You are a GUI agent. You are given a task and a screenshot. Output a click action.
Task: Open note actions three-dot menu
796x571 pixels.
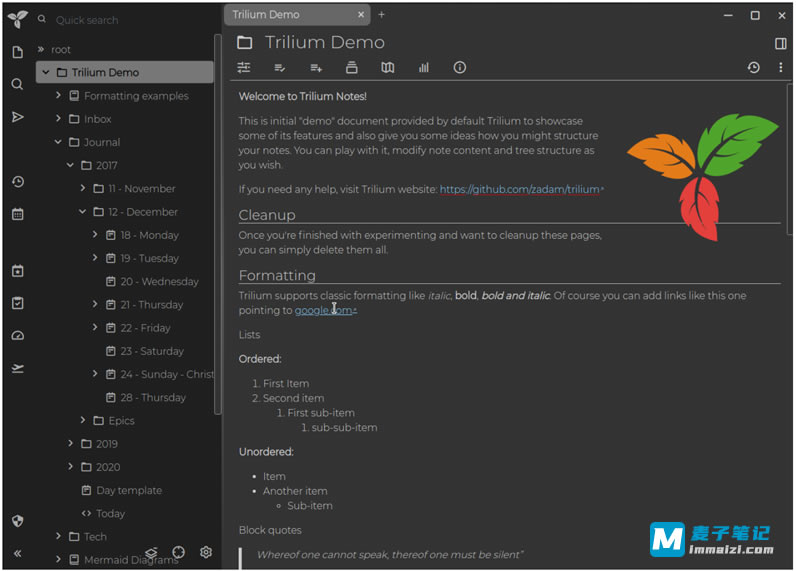click(x=781, y=68)
